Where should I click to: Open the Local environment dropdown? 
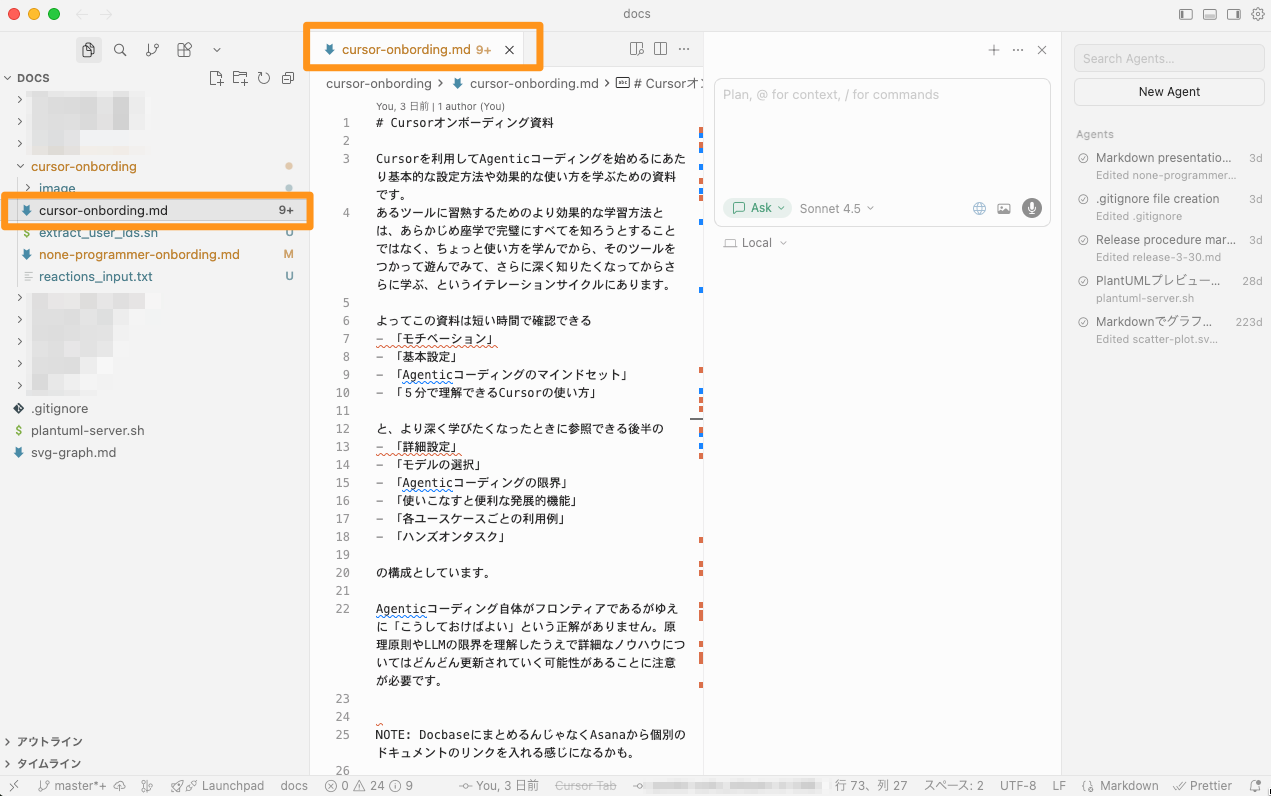755,243
